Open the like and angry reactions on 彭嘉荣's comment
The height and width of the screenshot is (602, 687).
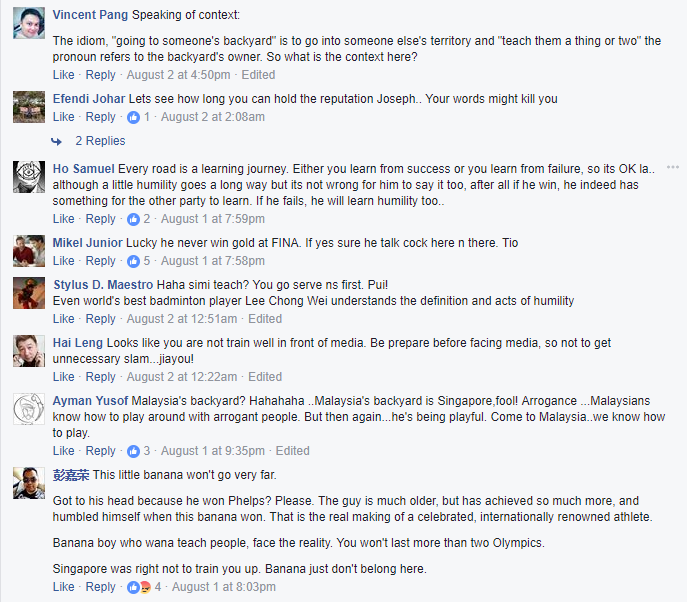(139, 587)
